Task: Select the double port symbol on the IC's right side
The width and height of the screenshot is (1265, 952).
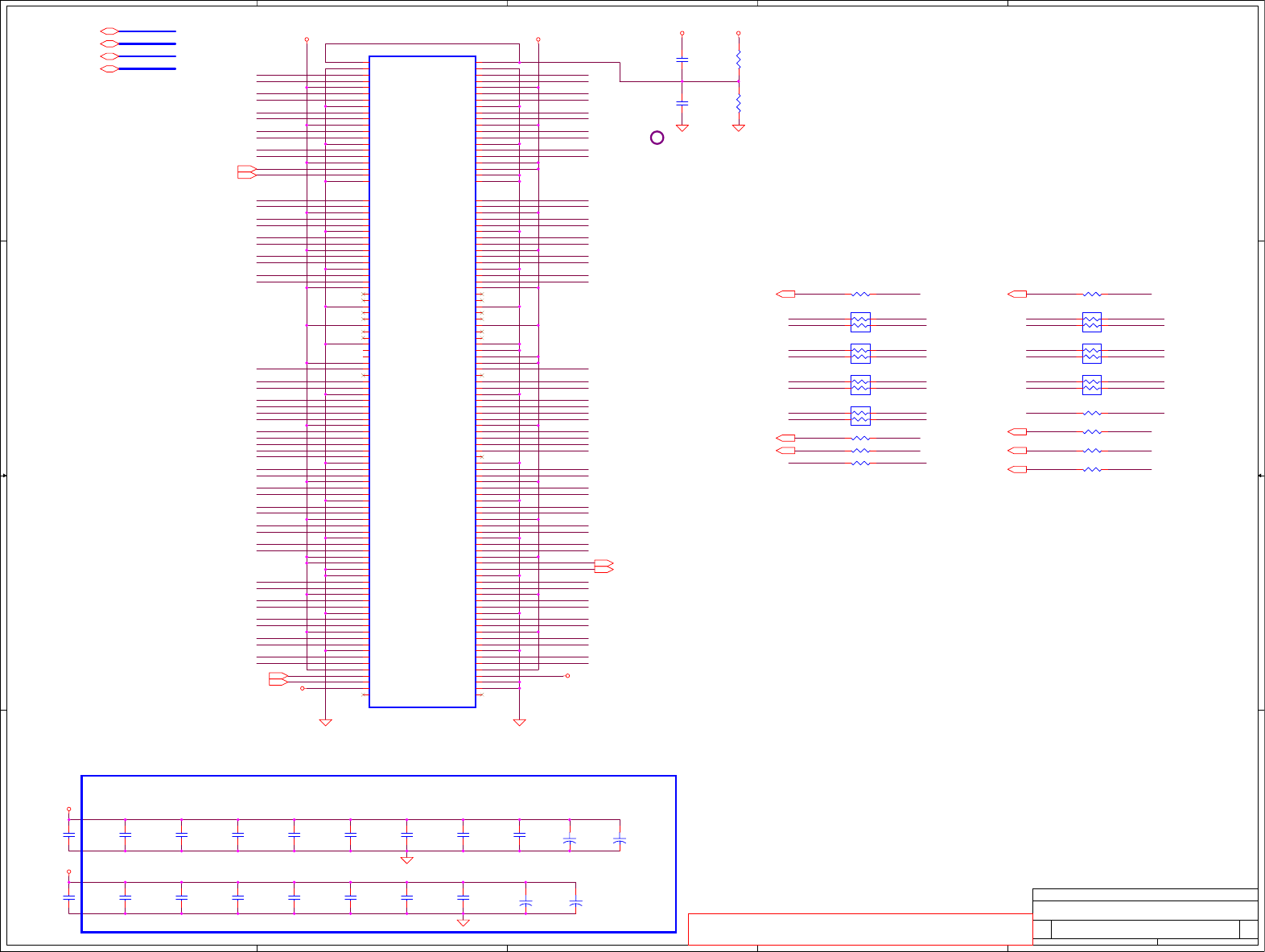Action: point(604,566)
